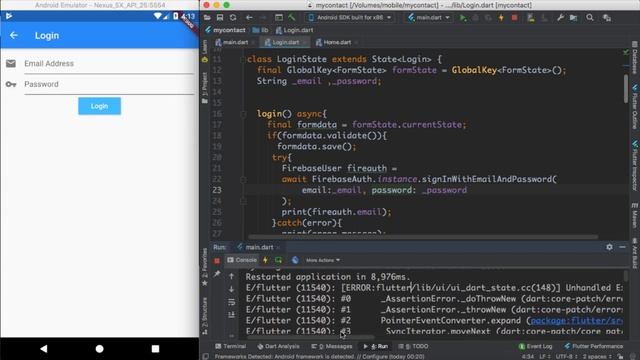Click Login.dart in the breadcrumb bar
Image resolution: width=640 pixels, height=360 pixels.
click(x=294, y=30)
